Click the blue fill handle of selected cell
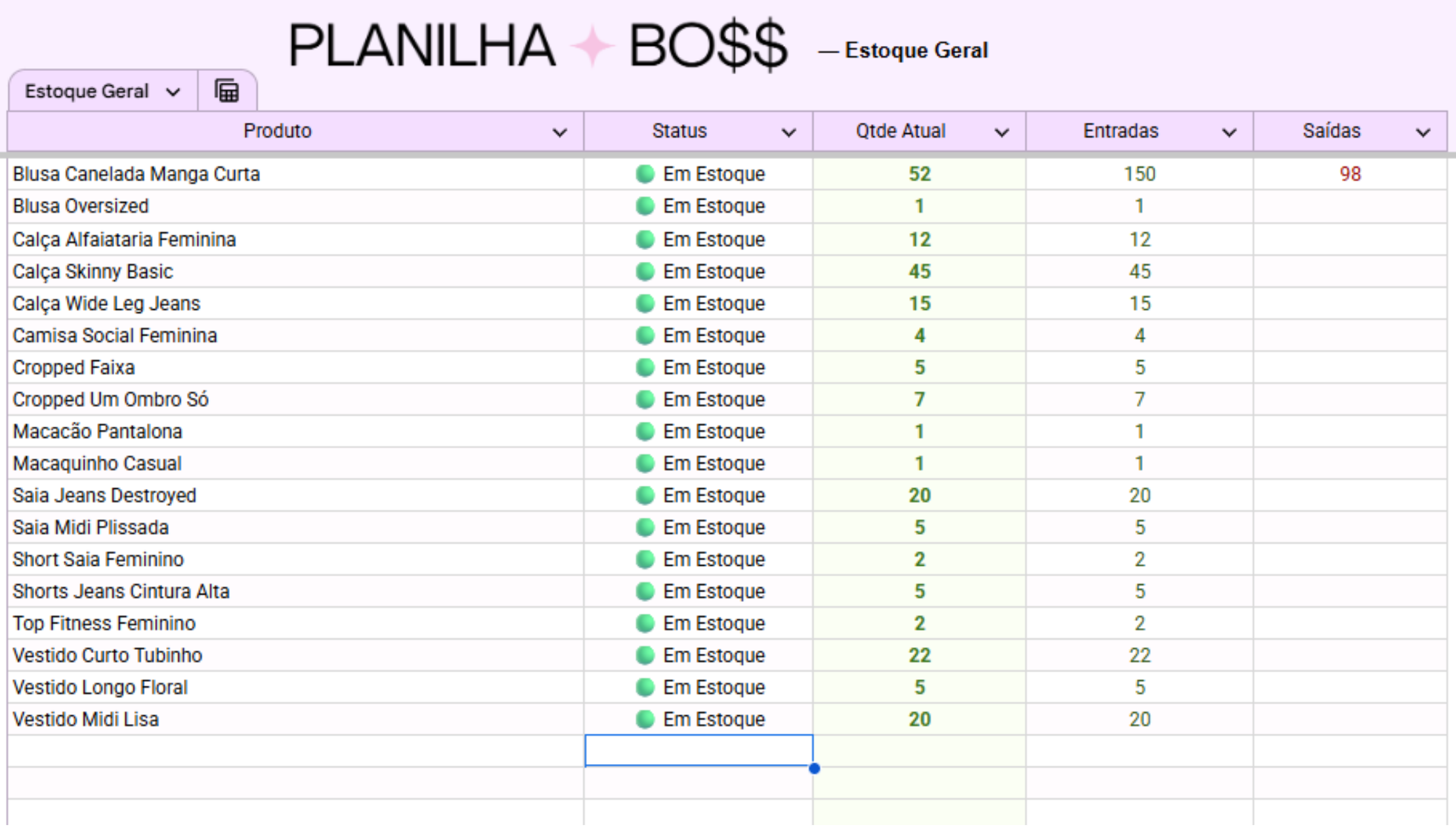Screen dimensions: 1456x827 click(x=814, y=768)
